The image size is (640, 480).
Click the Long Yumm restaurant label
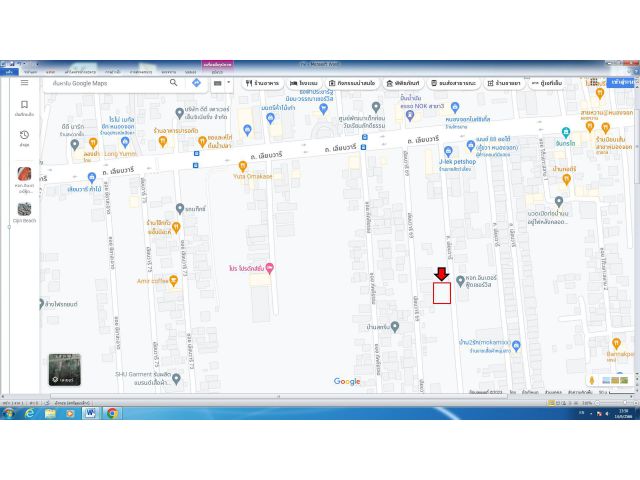[120, 154]
